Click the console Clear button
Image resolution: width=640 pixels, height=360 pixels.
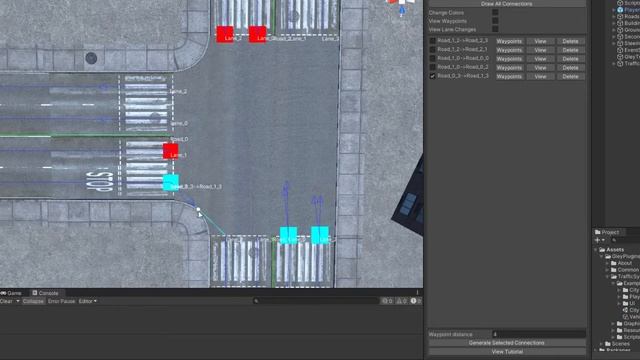point(7,301)
